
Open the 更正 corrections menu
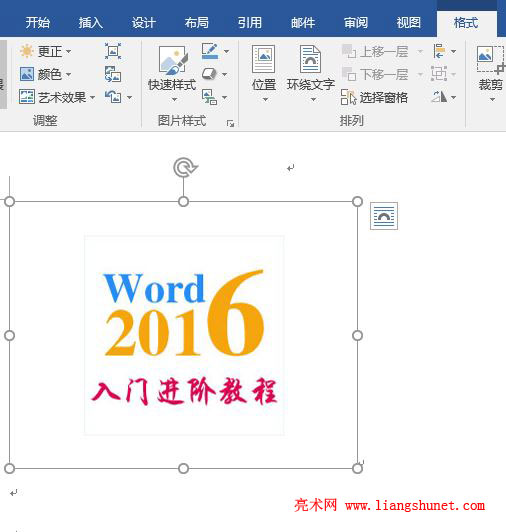tap(45, 52)
